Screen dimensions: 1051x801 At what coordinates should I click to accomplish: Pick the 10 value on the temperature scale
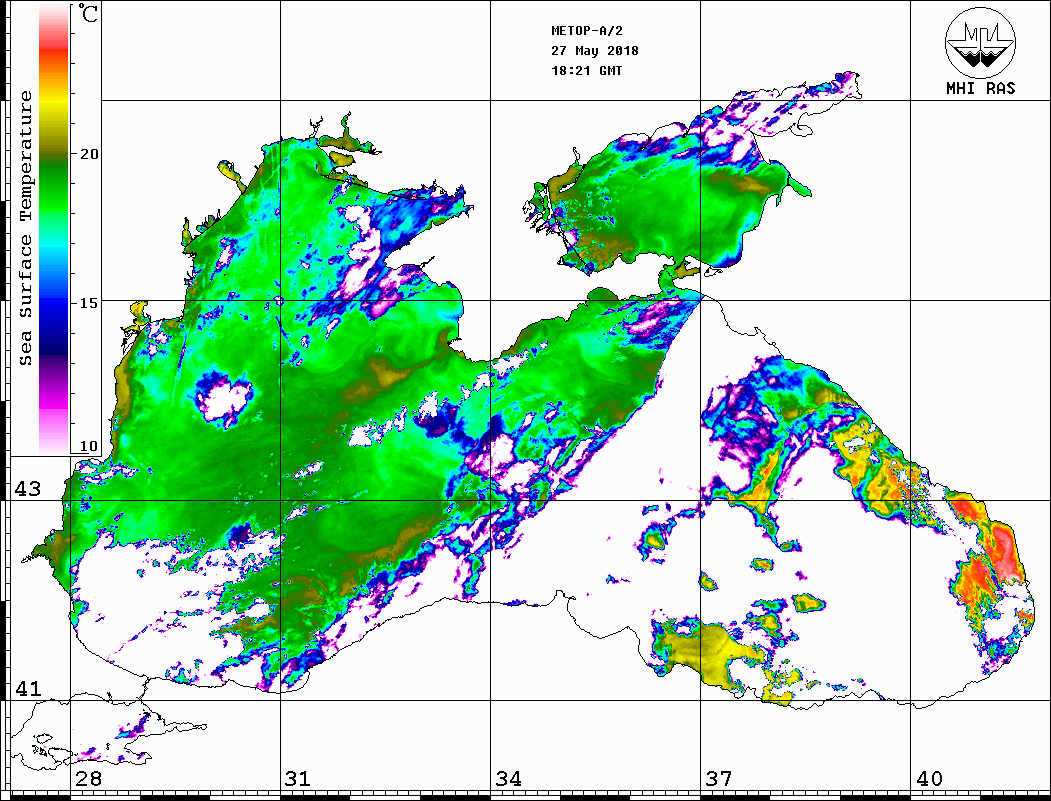(x=89, y=446)
